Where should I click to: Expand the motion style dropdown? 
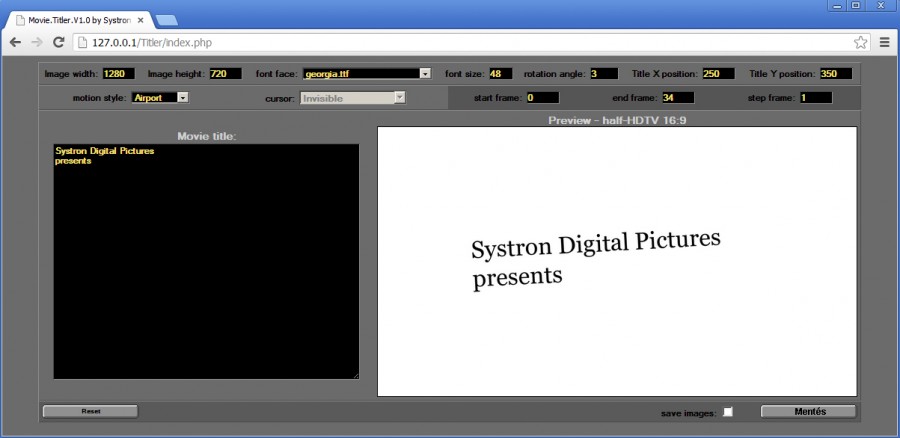(160, 98)
